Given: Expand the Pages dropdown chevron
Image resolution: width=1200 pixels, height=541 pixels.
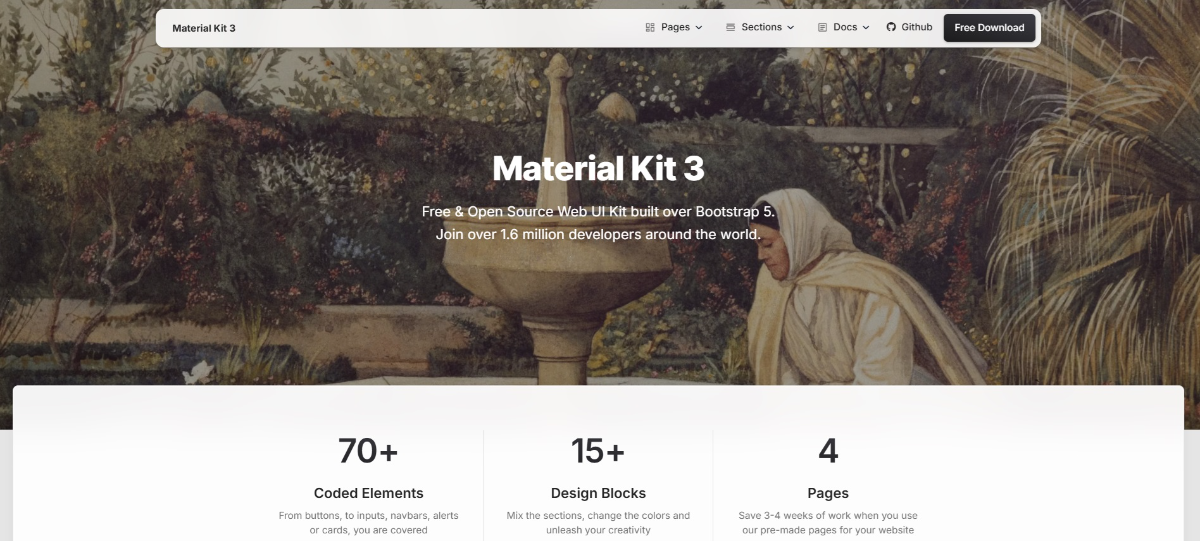Looking at the screenshot, I should (x=699, y=28).
